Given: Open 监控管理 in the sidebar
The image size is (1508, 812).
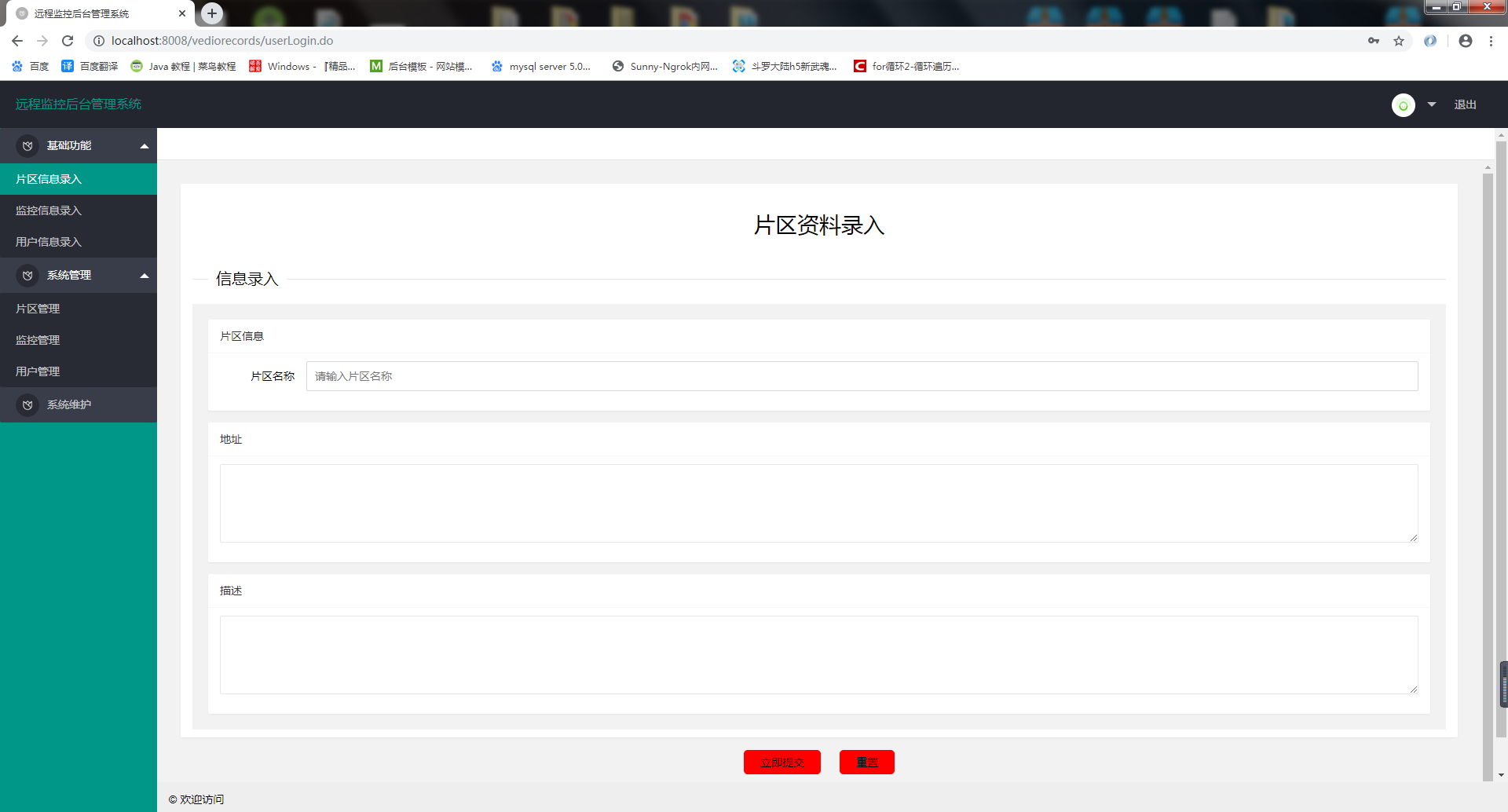Looking at the screenshot, I should (x=79, y=340).
